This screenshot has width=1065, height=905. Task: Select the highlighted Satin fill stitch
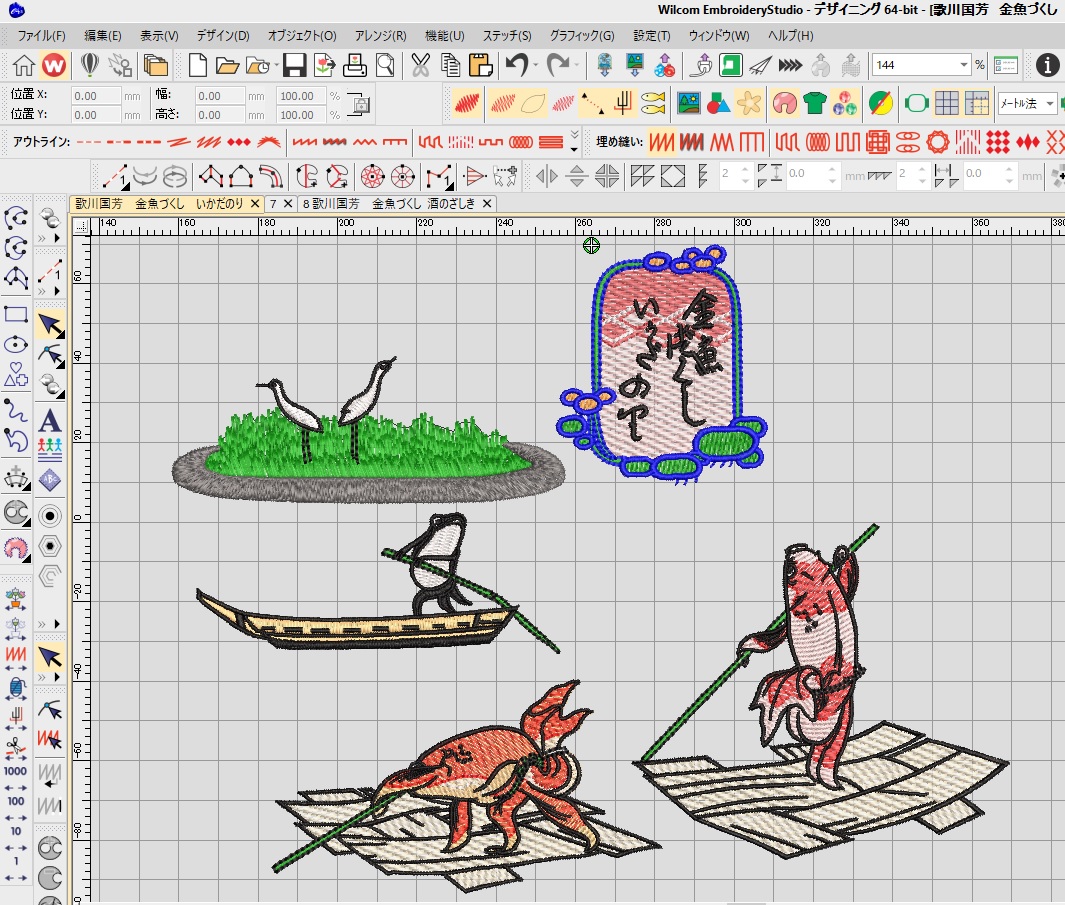click(x=661, y=142)
